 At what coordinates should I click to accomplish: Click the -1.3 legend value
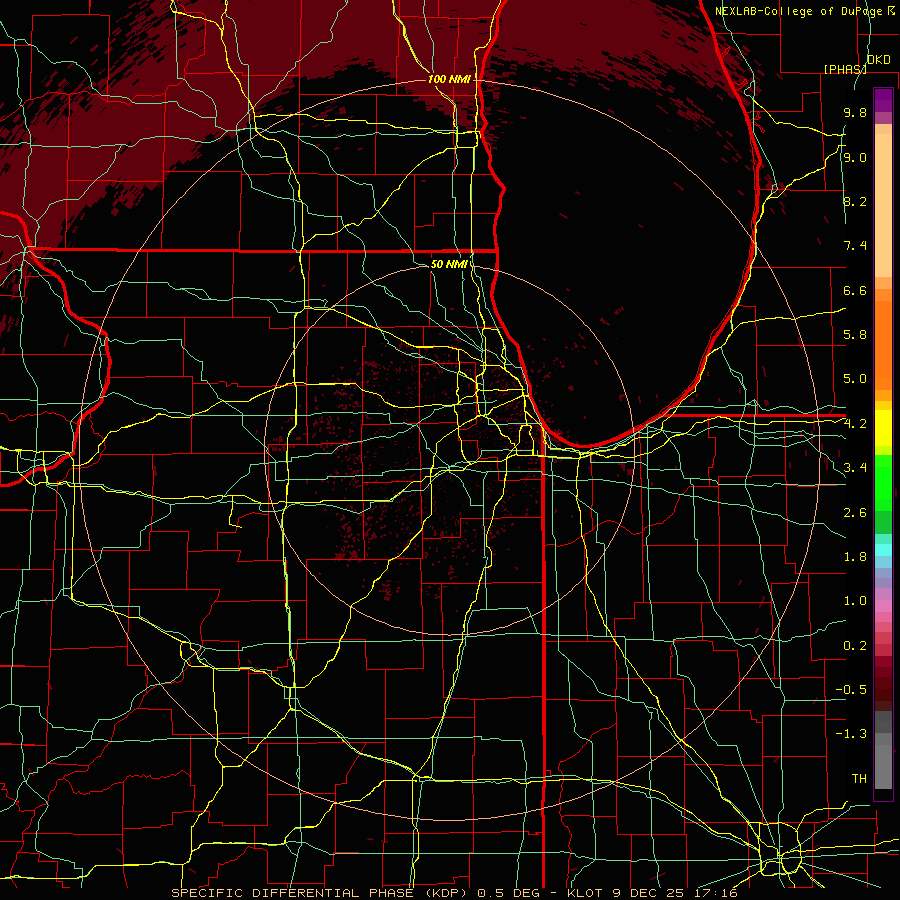click(851, 734)
